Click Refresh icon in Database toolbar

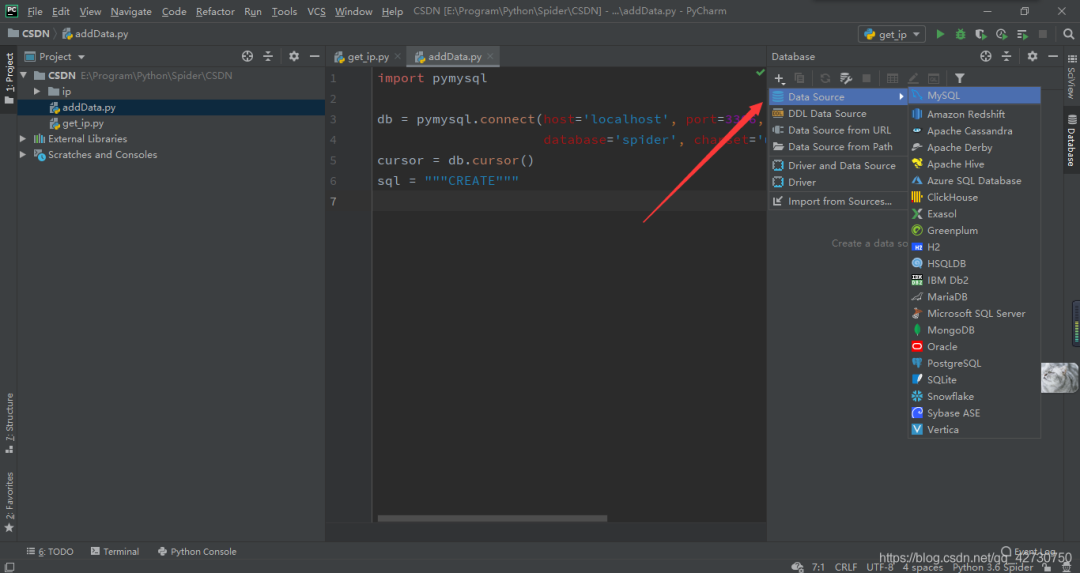[x=825, y=79]
